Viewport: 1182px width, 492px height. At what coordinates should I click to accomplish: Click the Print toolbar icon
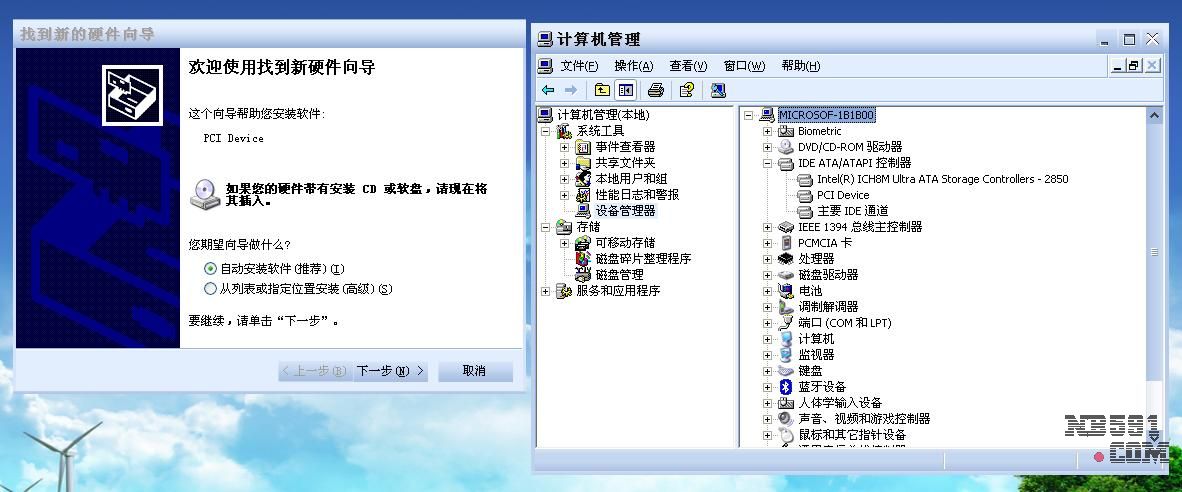pyautogui.click(x=656, y=91)
